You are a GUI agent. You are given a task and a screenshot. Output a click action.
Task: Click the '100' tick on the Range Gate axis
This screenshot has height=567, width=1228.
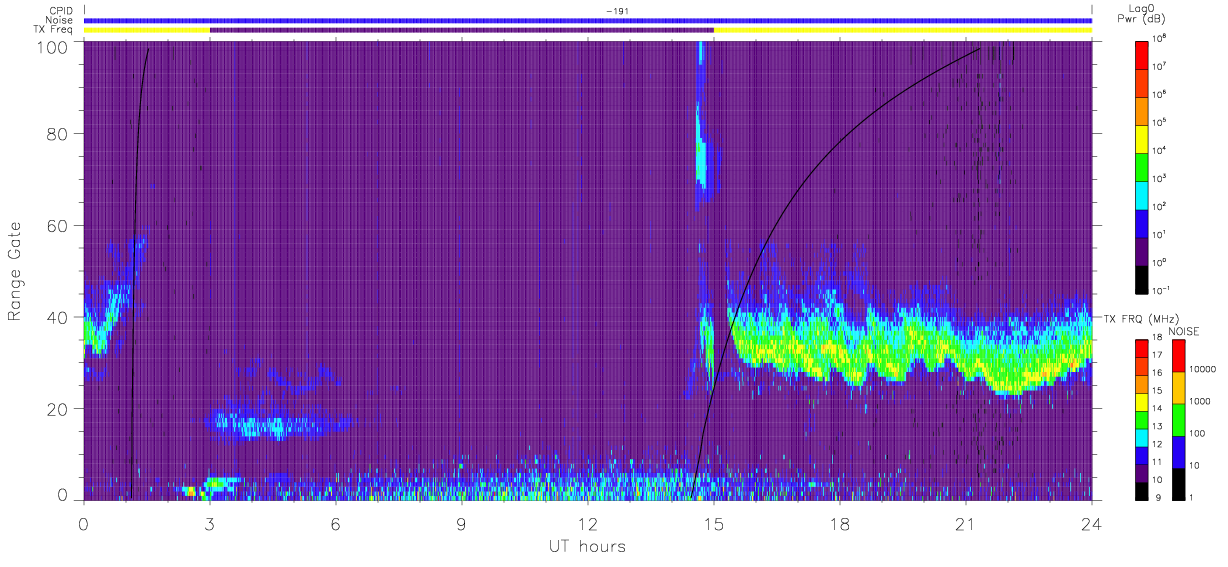tap(52, 46)
